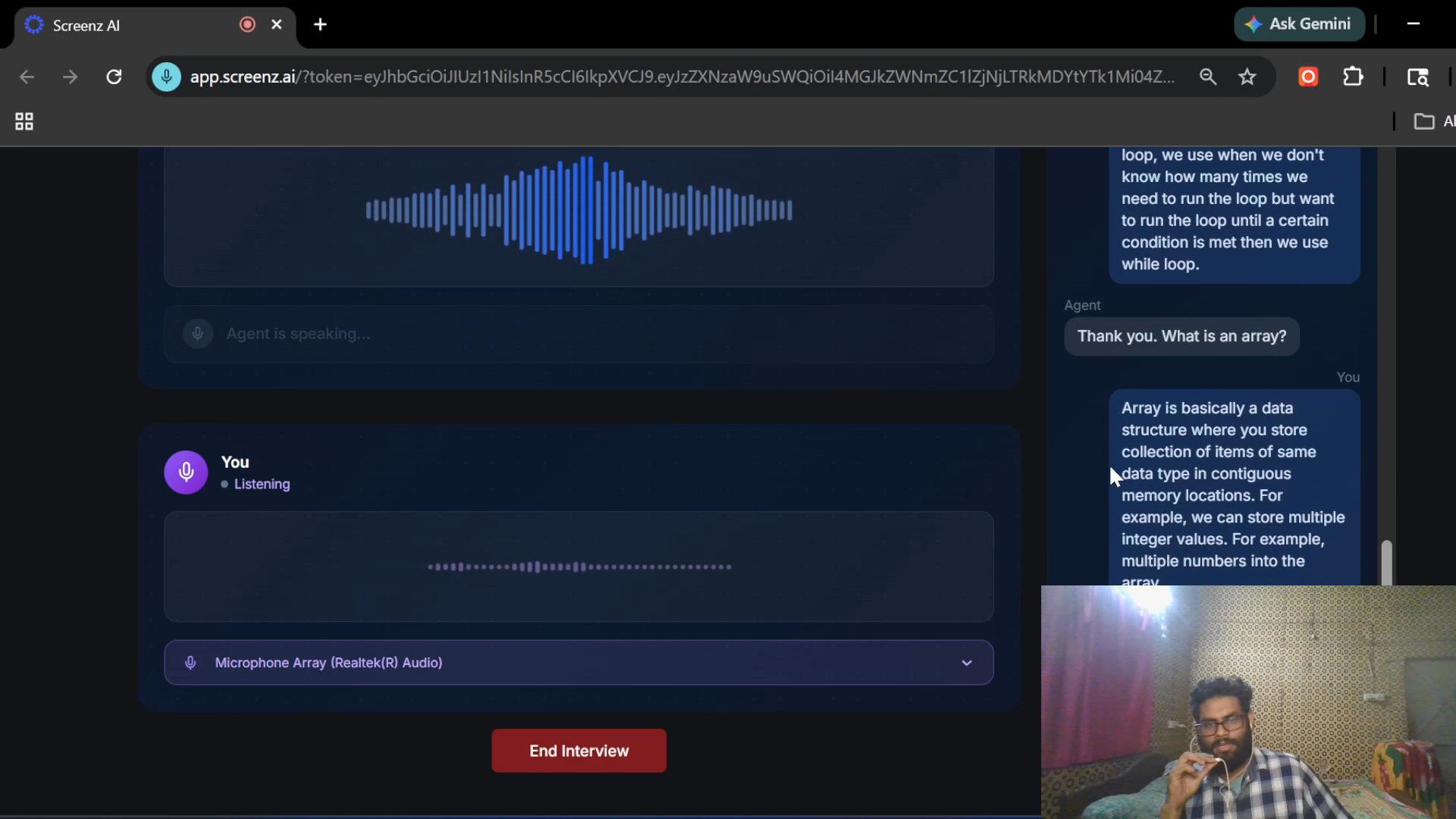
Task: Click the Ask Gemini button
Action: click(1300, 24)
